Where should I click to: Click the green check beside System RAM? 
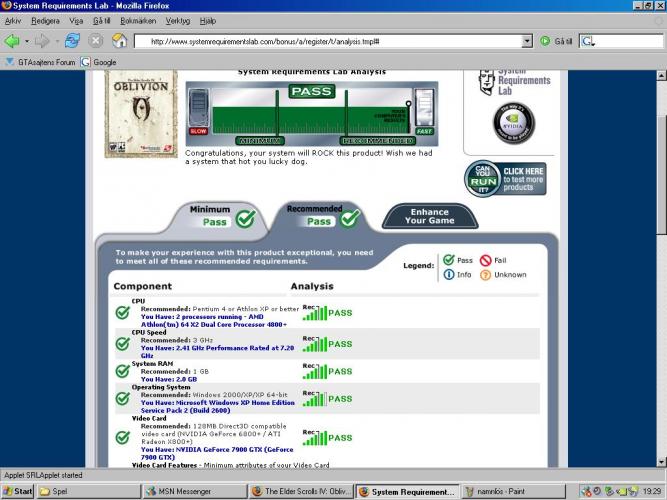point(122,371)
